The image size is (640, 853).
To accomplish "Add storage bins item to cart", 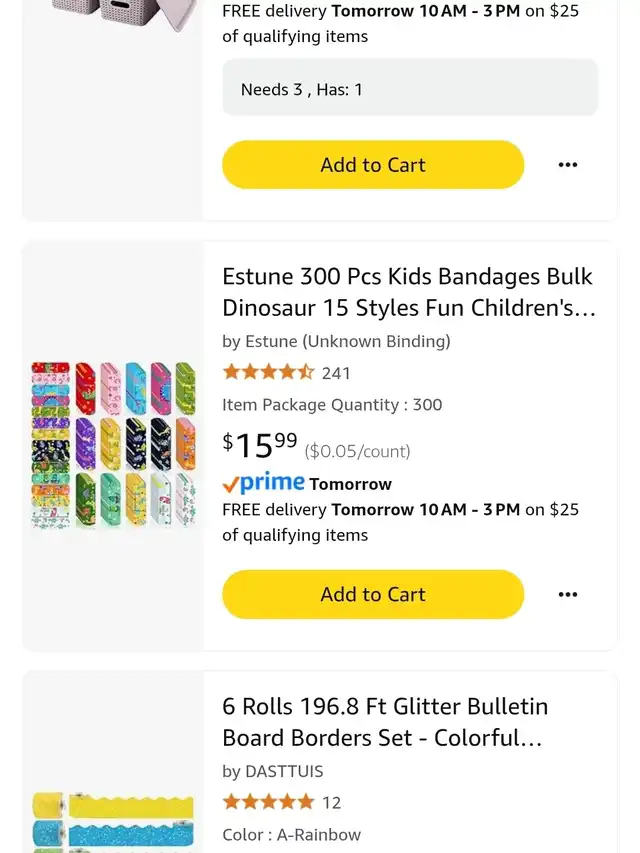I will [373, 165].
